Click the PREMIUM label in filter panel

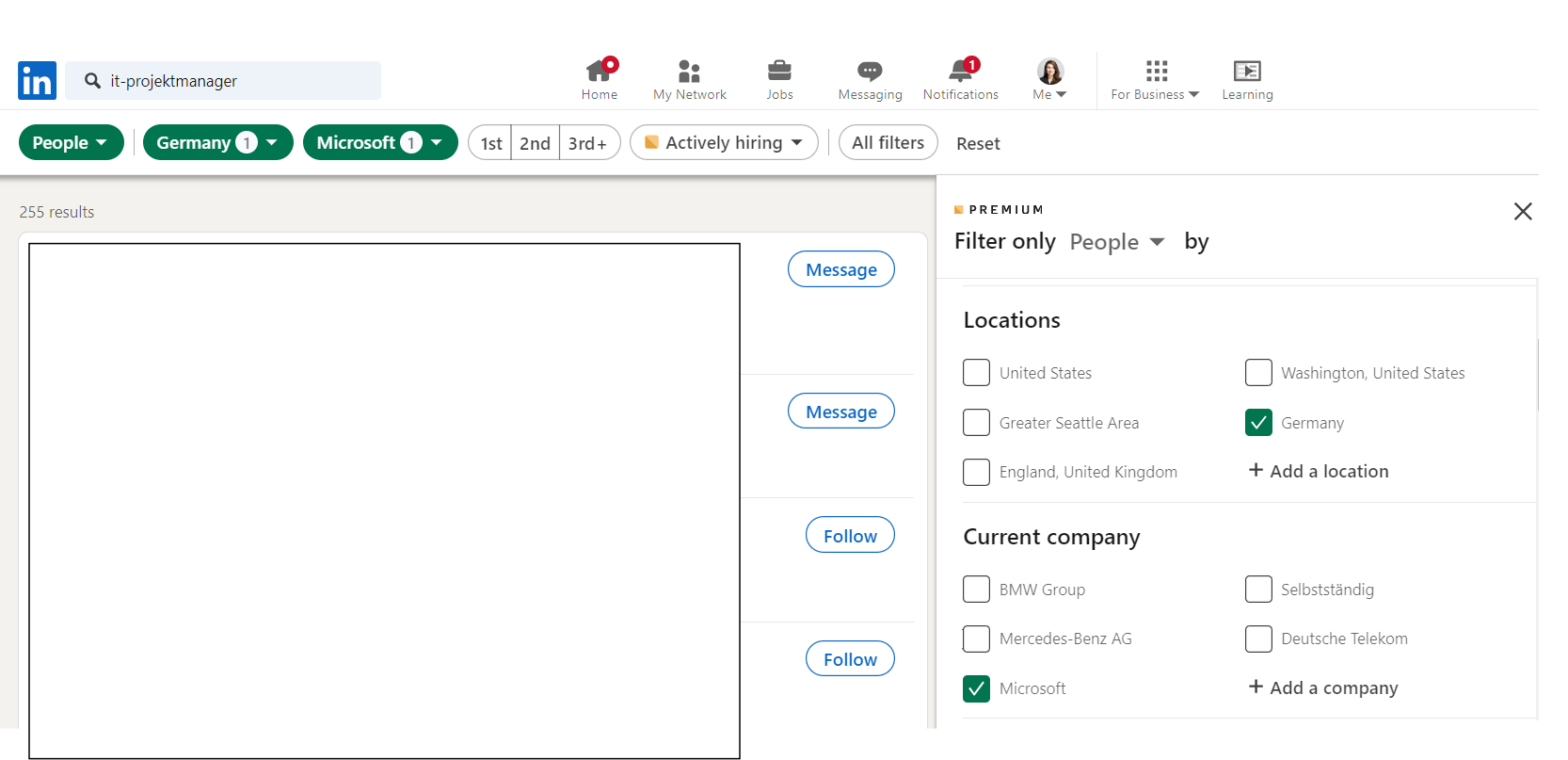click(x=1006, y=210)
